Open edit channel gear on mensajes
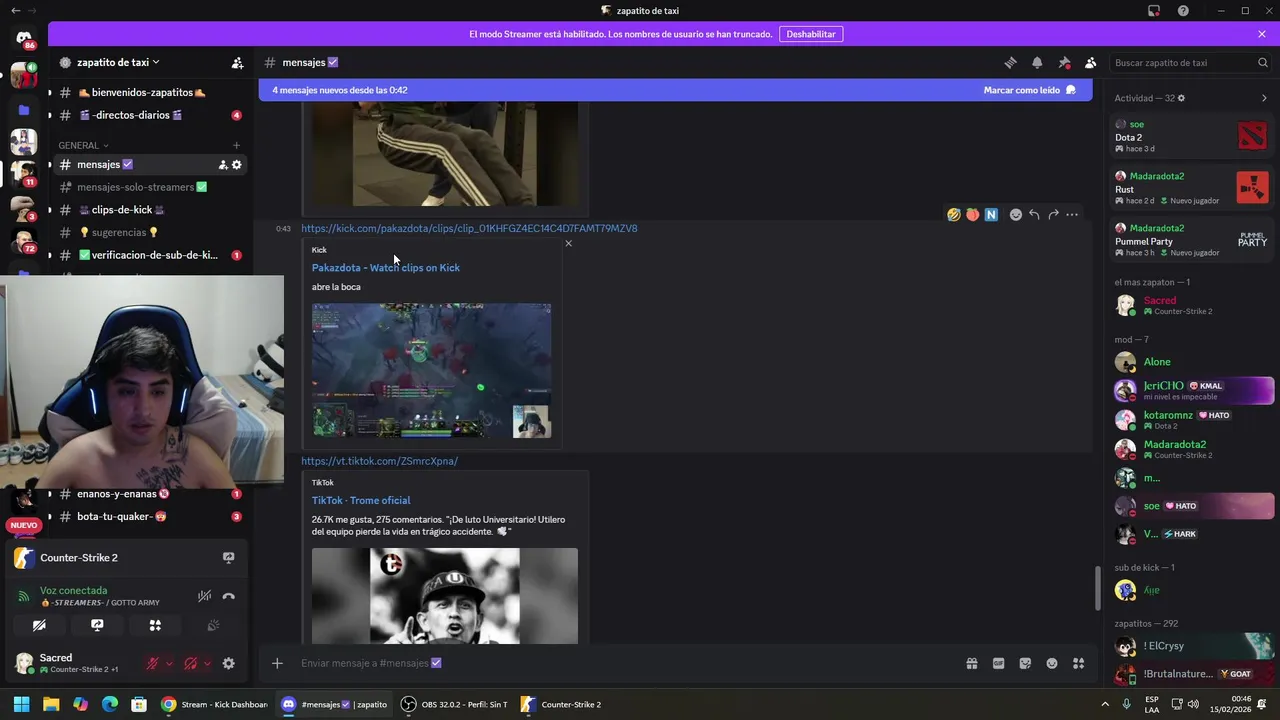Image resolution: width=1280 pixels, height=720 pixels. click(x=237, y=164)
